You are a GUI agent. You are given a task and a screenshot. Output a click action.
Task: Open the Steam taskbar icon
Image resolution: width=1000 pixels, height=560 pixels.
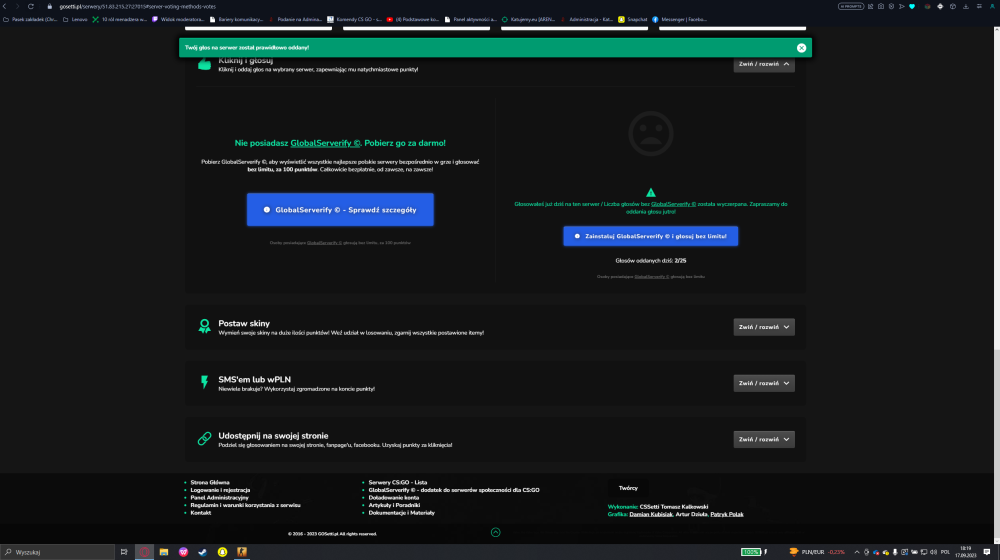point(203,552)
